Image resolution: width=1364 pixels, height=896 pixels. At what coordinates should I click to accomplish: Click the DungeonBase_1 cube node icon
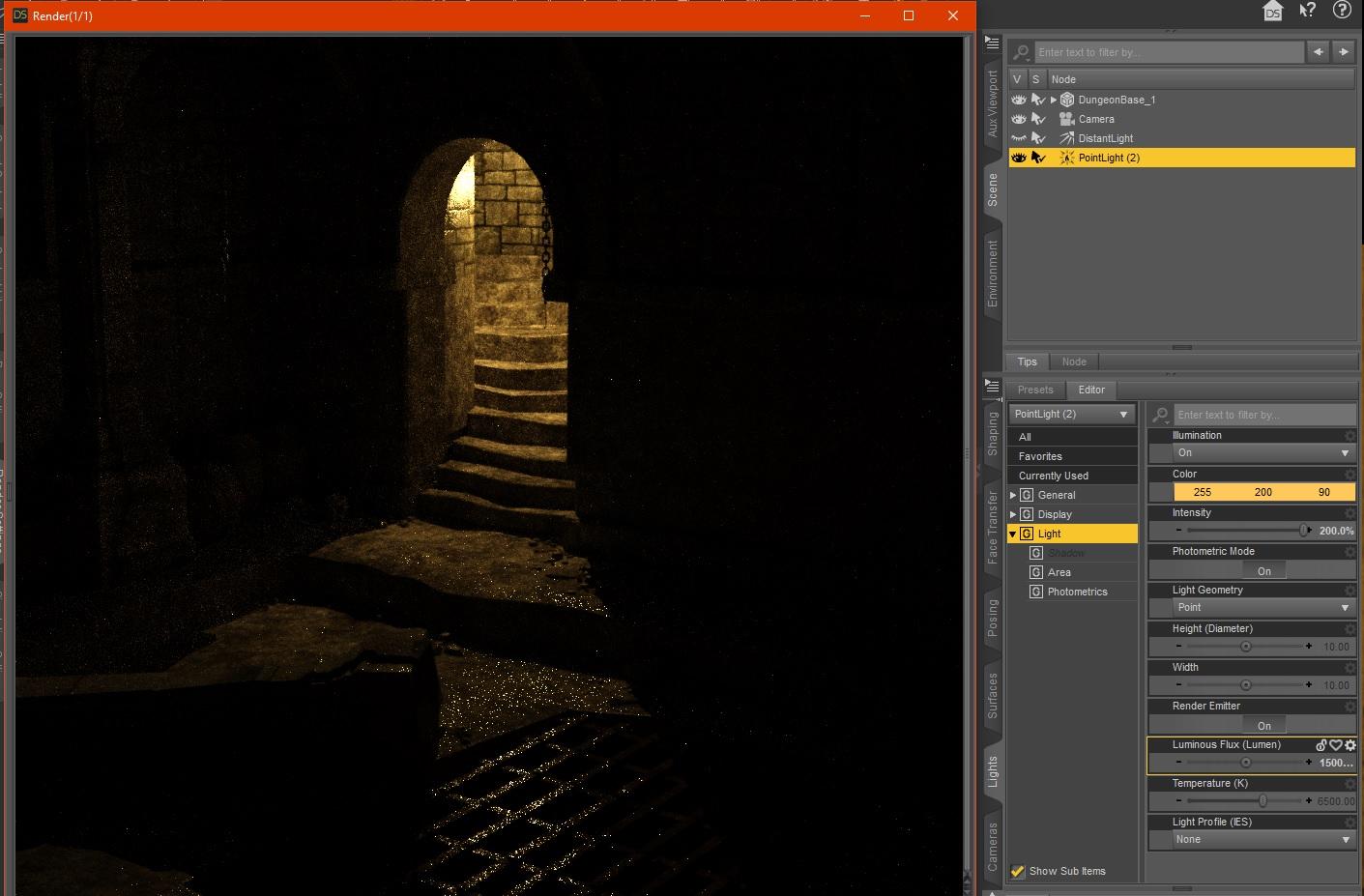pyautogui.click(x=1067, y=100)
